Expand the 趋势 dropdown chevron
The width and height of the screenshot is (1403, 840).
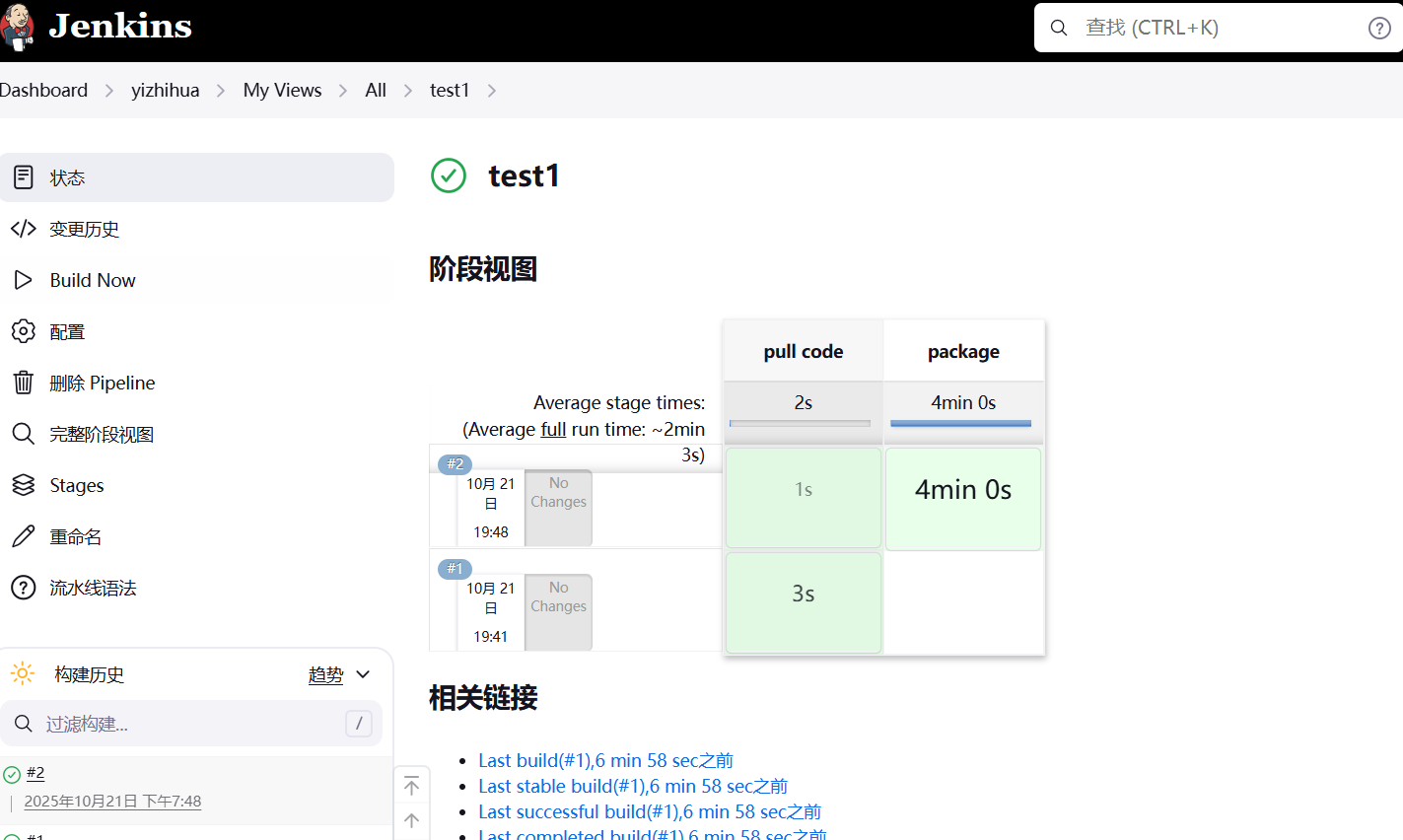point(363,674)
